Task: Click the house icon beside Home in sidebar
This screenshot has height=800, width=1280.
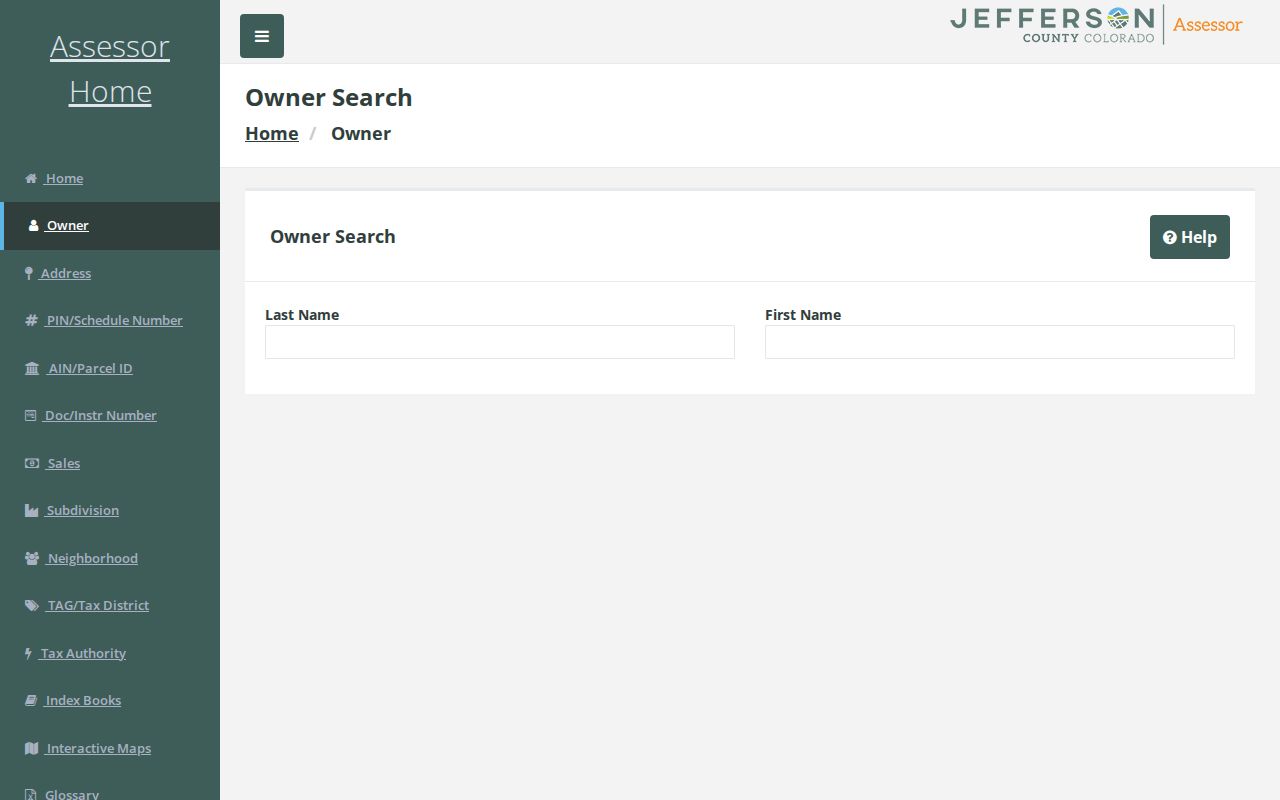Action: pyautogui.click(x=31, y=178)
